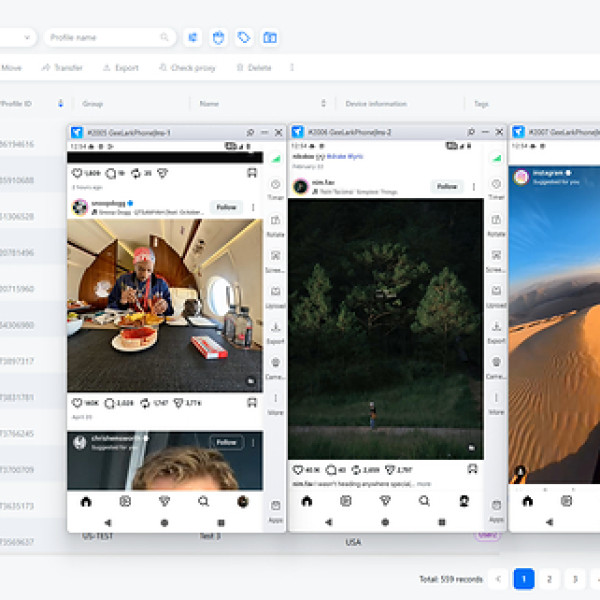Open the Apps icon in phone-1 sidebar
Image resolution: width=600 pixels, height=600 pixels.
[276, 506]
